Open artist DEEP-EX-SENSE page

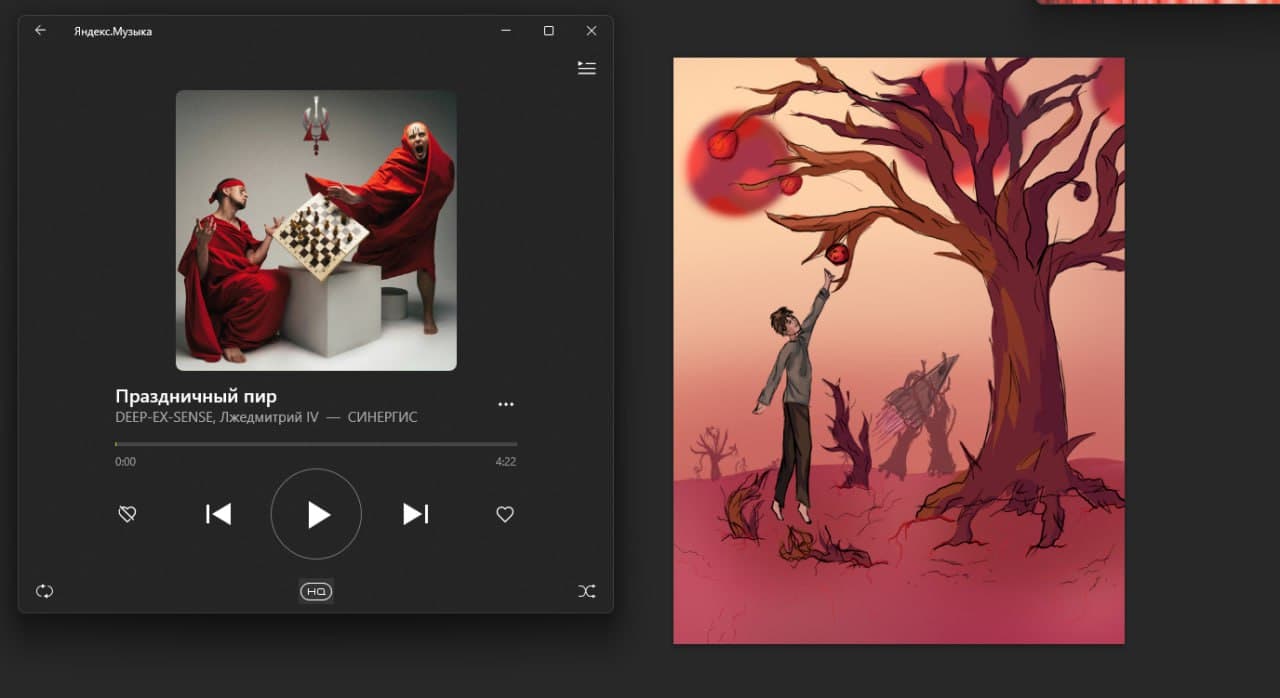click(x=163, y=417)
